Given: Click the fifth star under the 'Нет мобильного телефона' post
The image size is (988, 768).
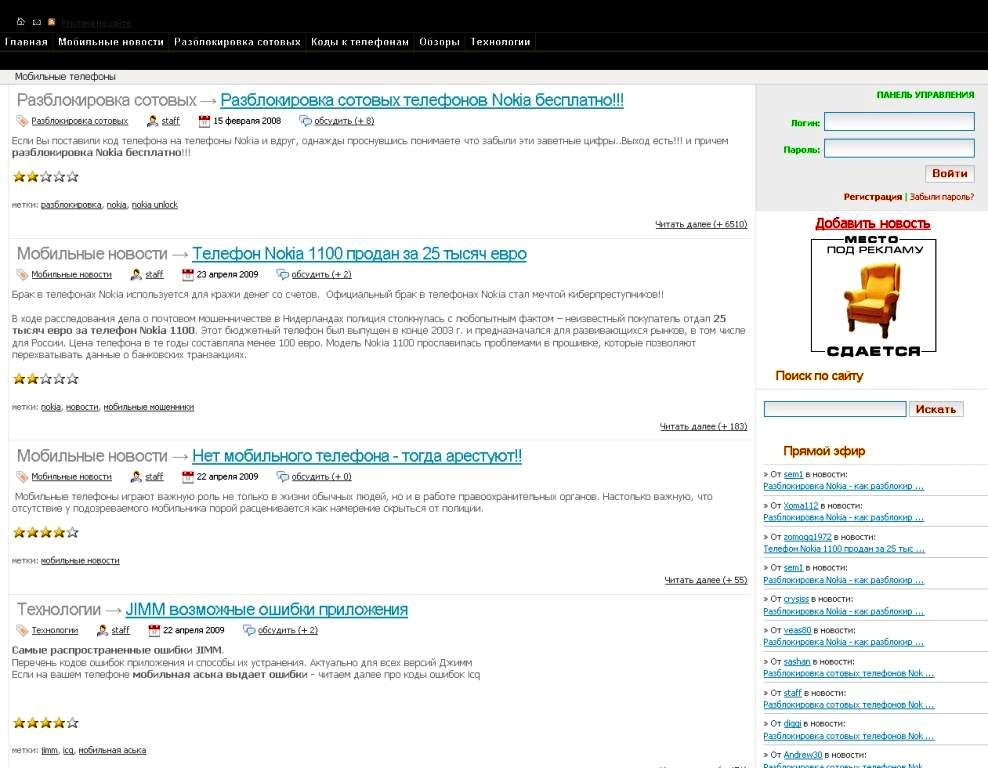Looking at the screenshot, I should (72, 533).
